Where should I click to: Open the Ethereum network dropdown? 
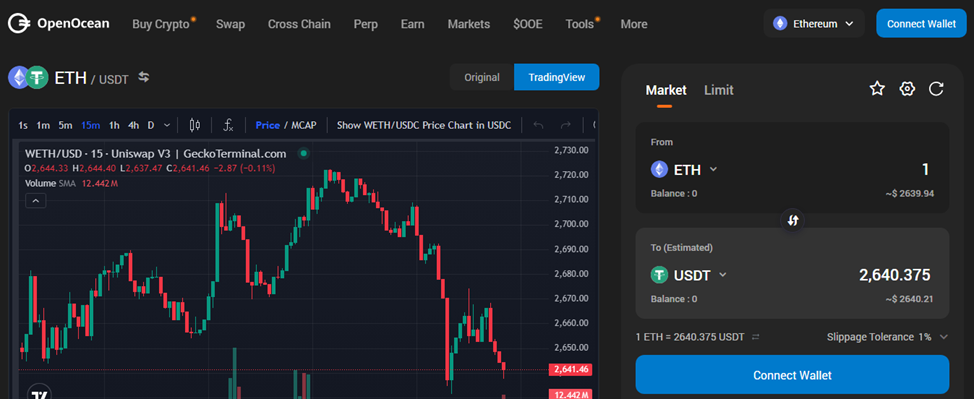pyautogui.click(x=814, y=24)
